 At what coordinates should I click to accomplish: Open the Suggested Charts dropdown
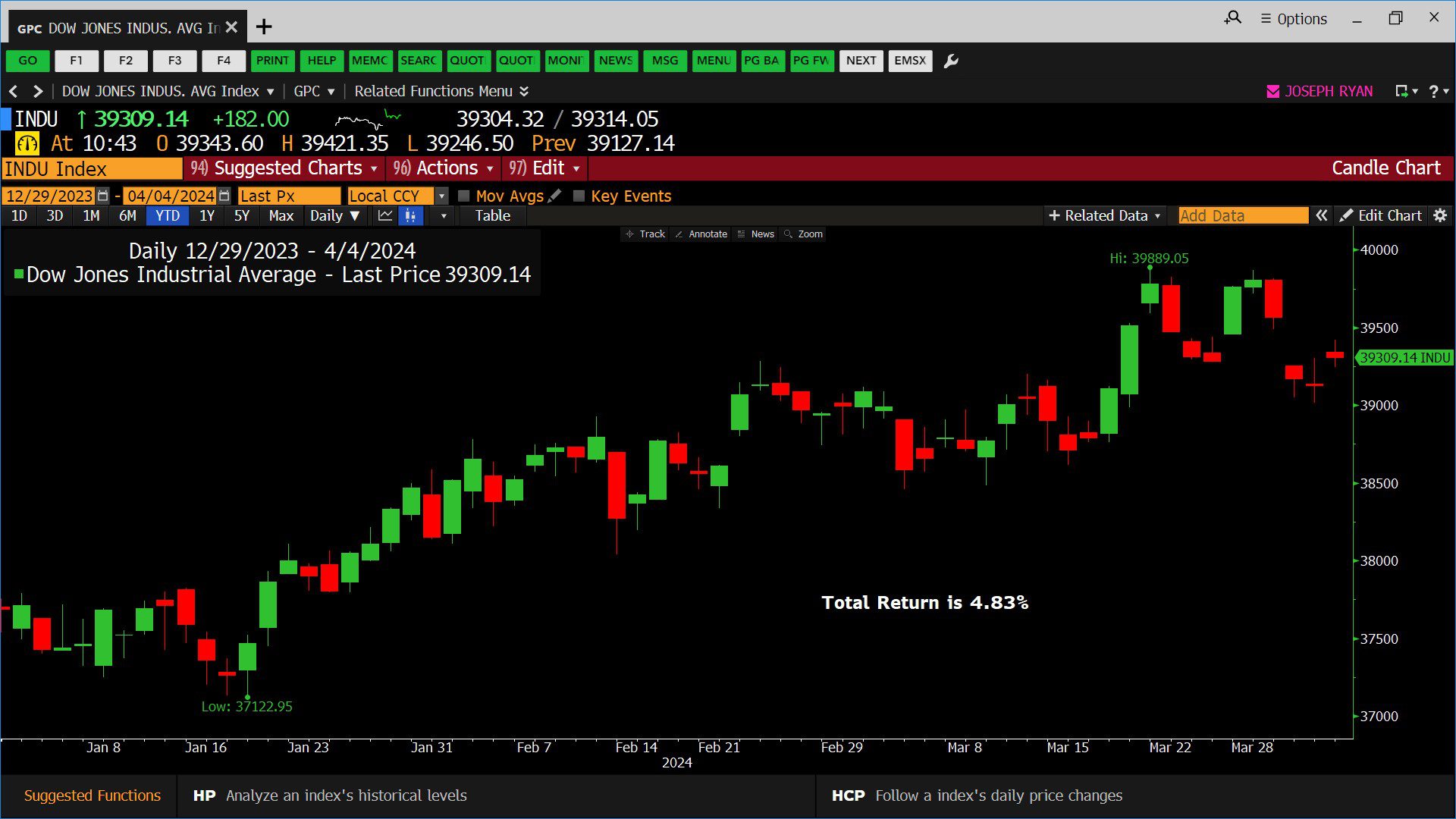click(x=284, y=168)
